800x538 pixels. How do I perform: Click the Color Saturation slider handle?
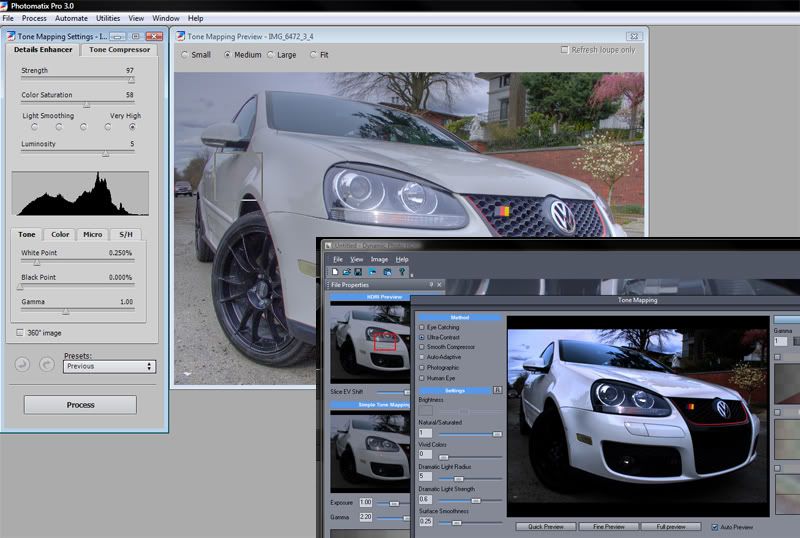point(86,105)
